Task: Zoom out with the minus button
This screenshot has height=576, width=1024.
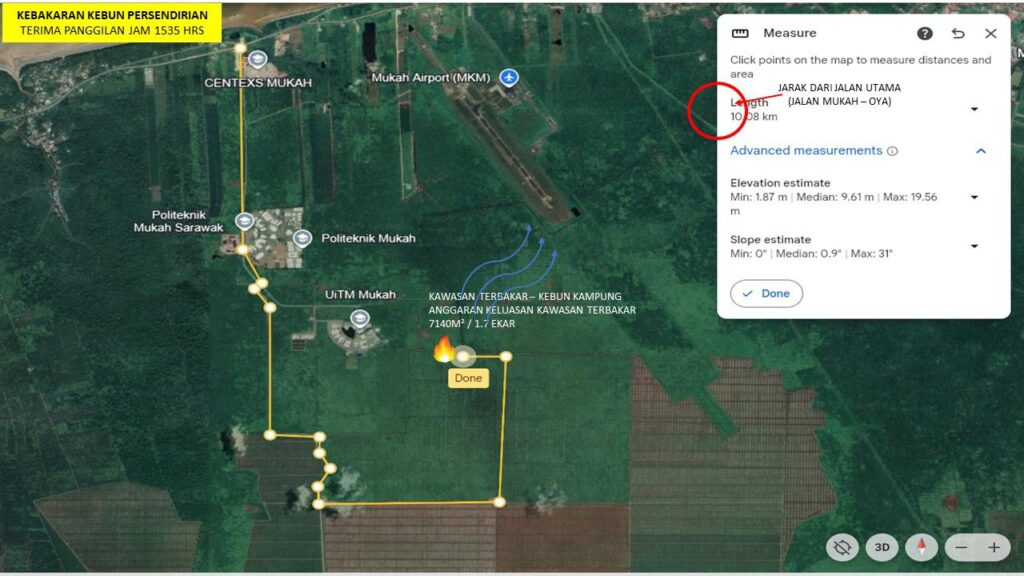Action: [961, 547]
